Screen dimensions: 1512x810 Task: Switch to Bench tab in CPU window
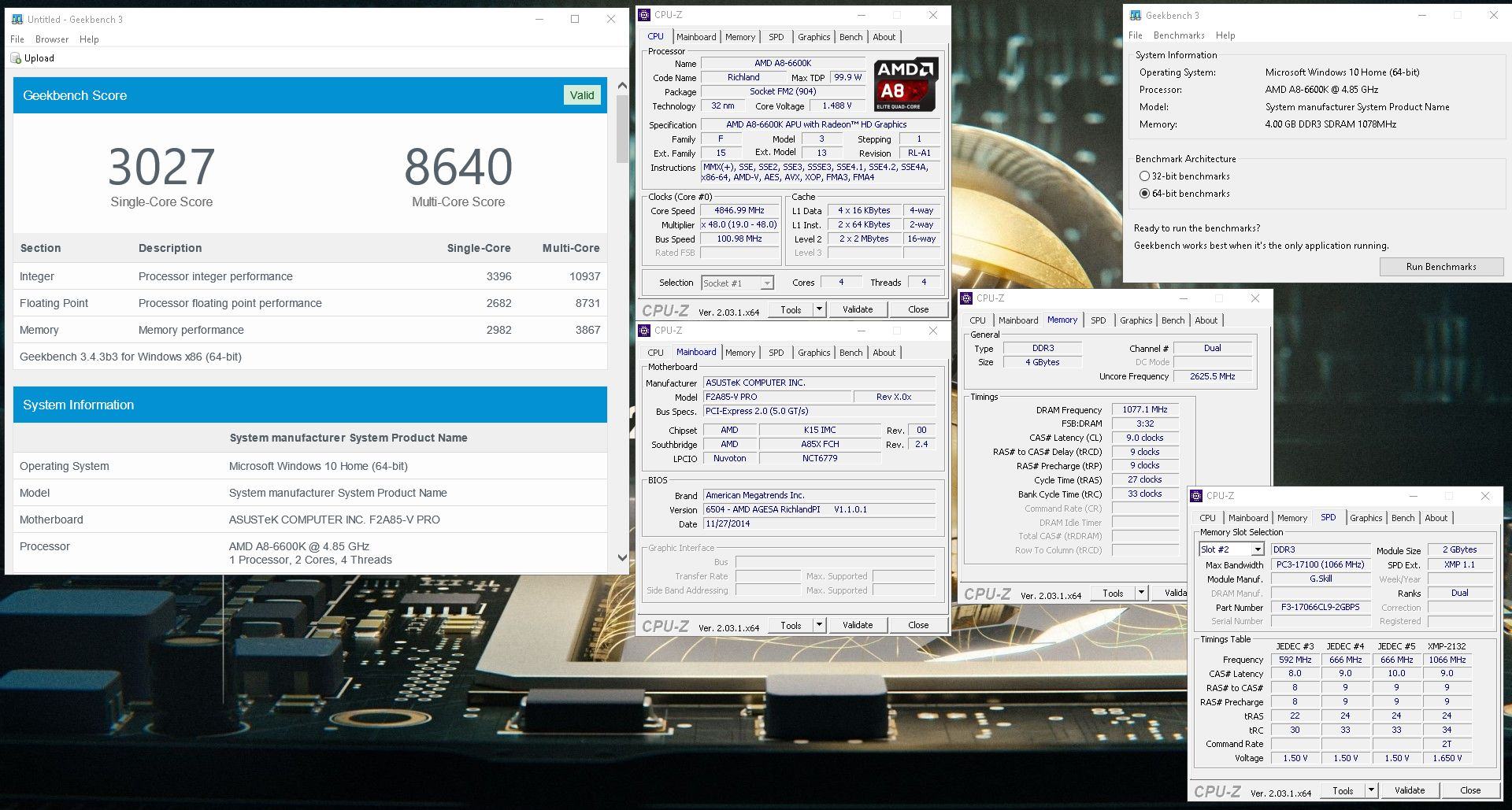[850, 37]
